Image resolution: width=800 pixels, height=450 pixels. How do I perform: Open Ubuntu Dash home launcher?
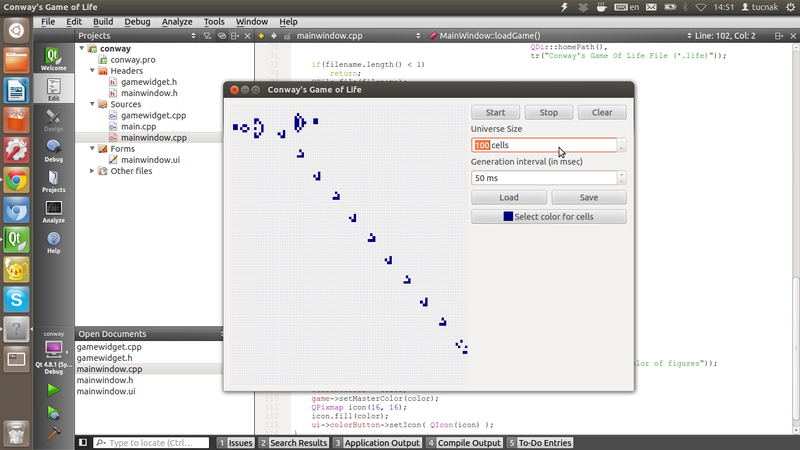(16, 31)
